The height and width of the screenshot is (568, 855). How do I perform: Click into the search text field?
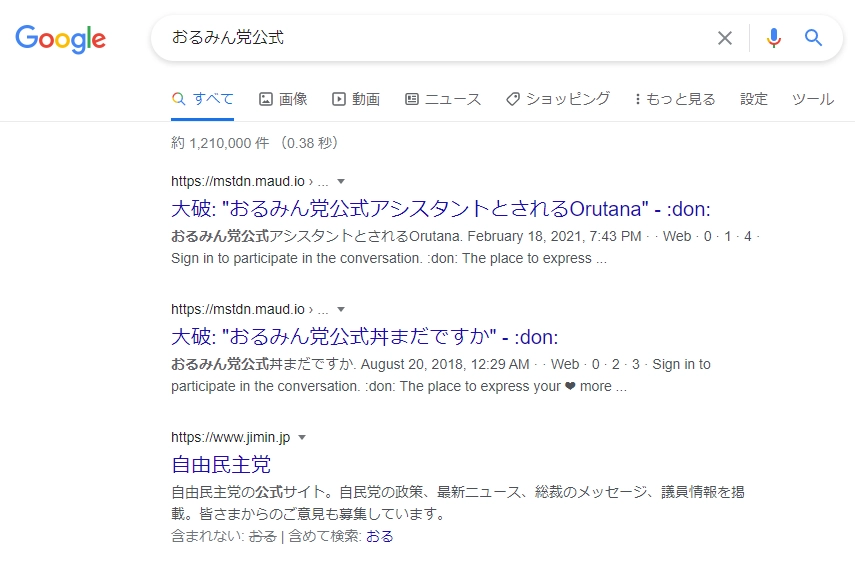pos(430,38)
